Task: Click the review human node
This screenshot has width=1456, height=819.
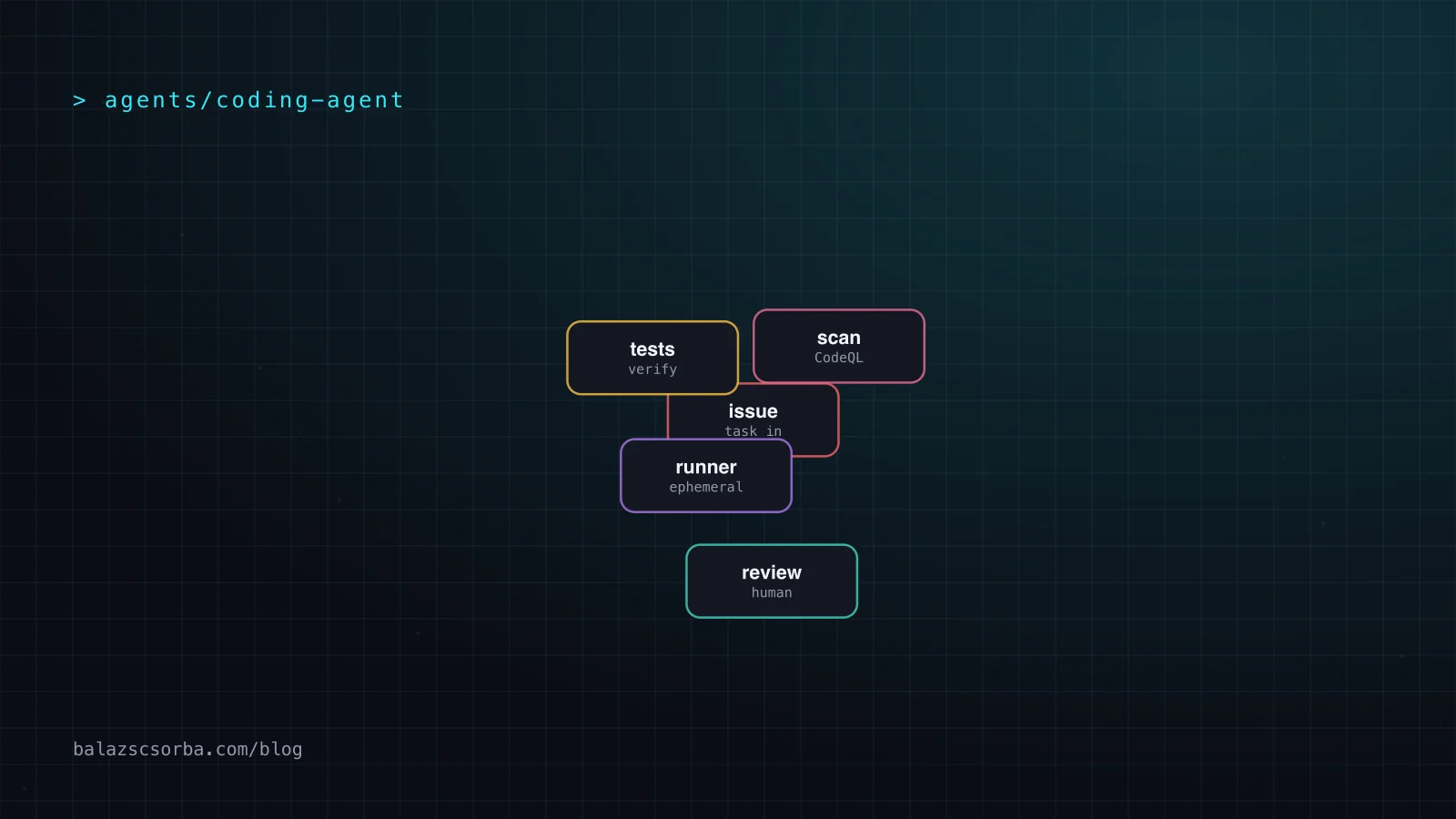Action: (772, 581)
